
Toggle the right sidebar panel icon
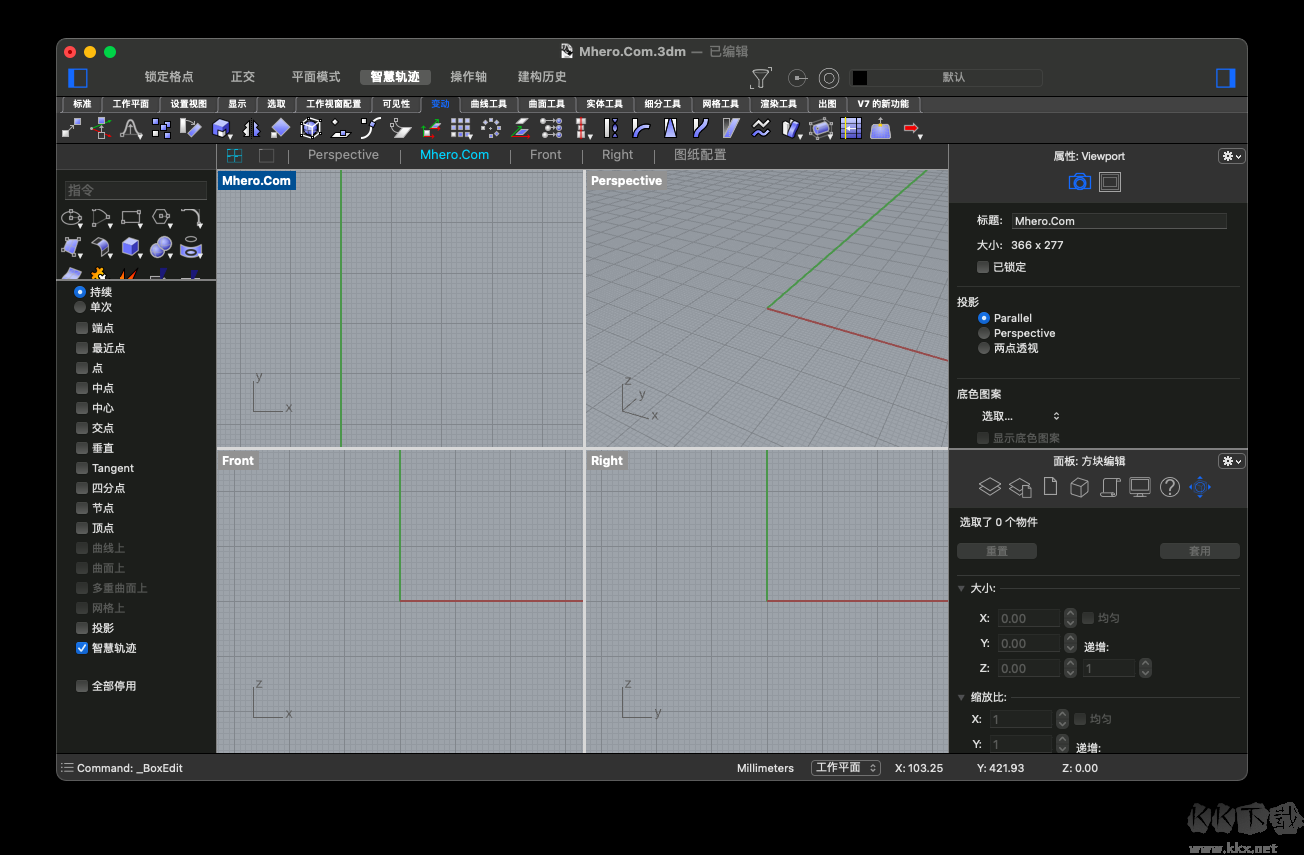coord(1225,77)
